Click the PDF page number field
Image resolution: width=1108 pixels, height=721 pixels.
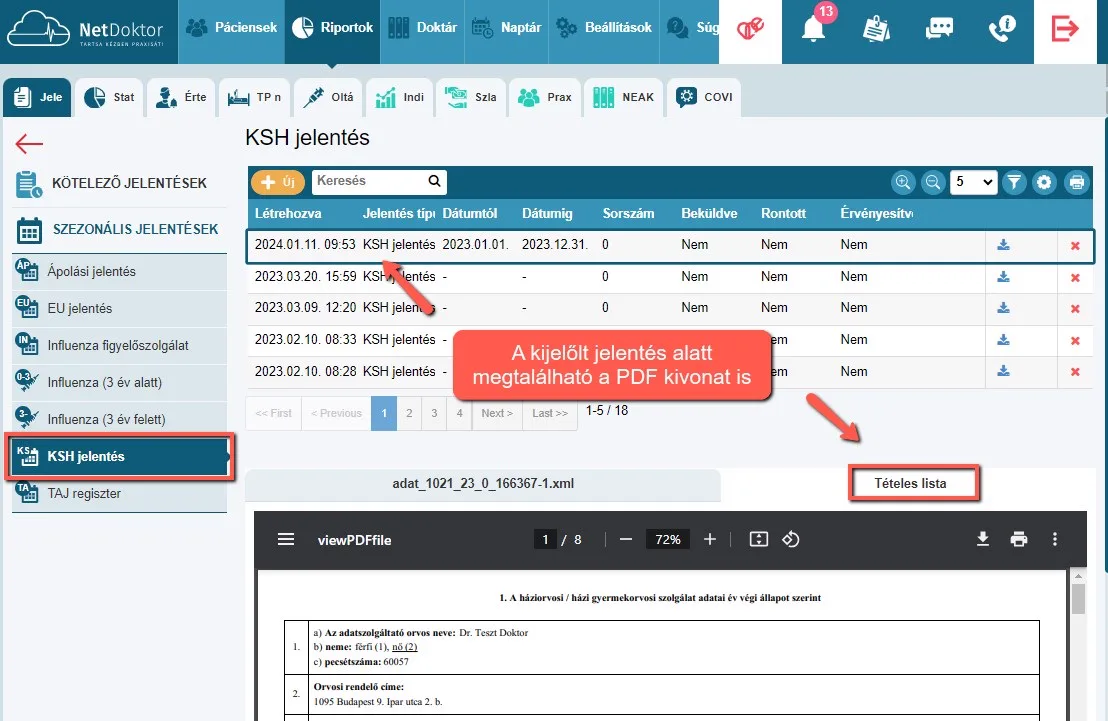pos(545,540)
